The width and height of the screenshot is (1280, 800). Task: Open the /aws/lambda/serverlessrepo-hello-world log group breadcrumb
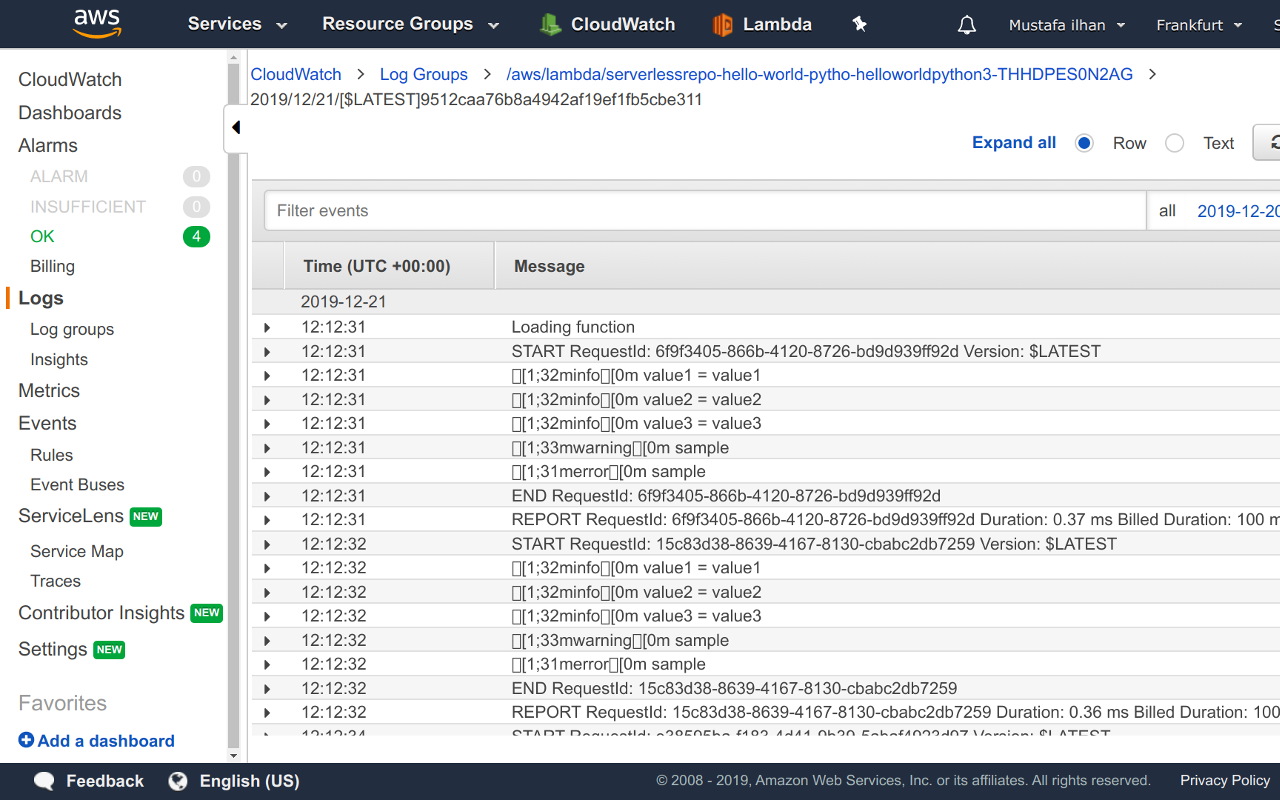(820, 74)
